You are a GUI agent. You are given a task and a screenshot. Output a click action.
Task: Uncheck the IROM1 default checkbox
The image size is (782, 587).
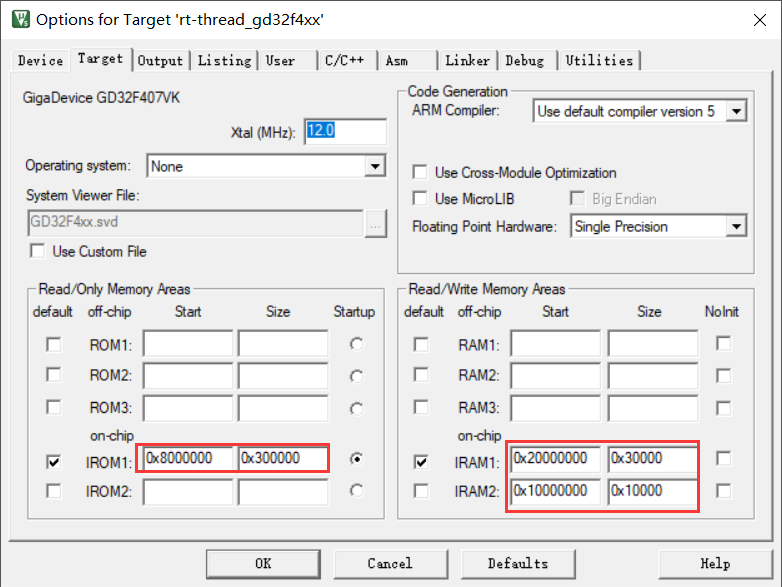(x=53, y=461)
